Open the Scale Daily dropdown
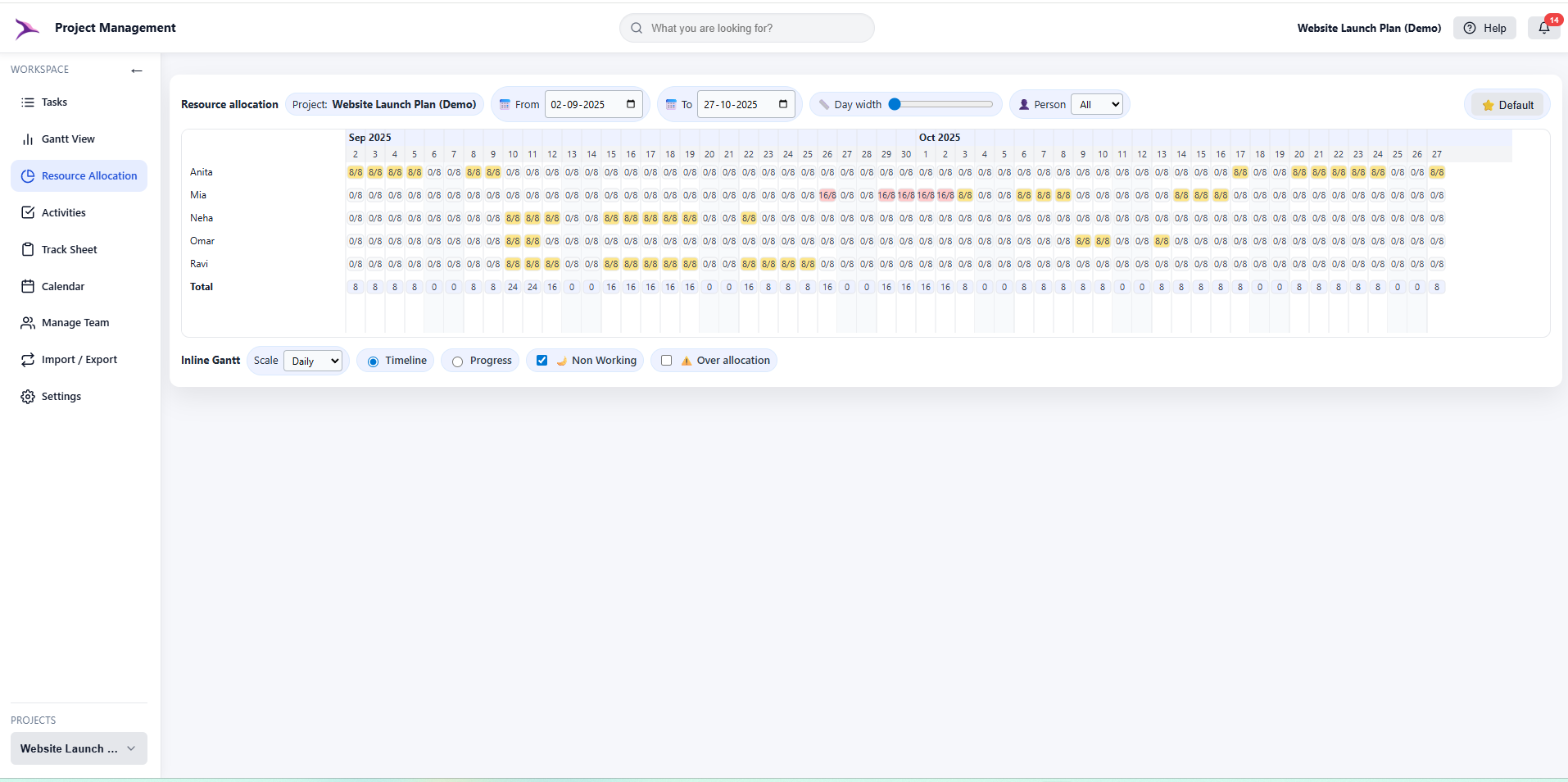 pyautogui.click(x=312, y=361)
